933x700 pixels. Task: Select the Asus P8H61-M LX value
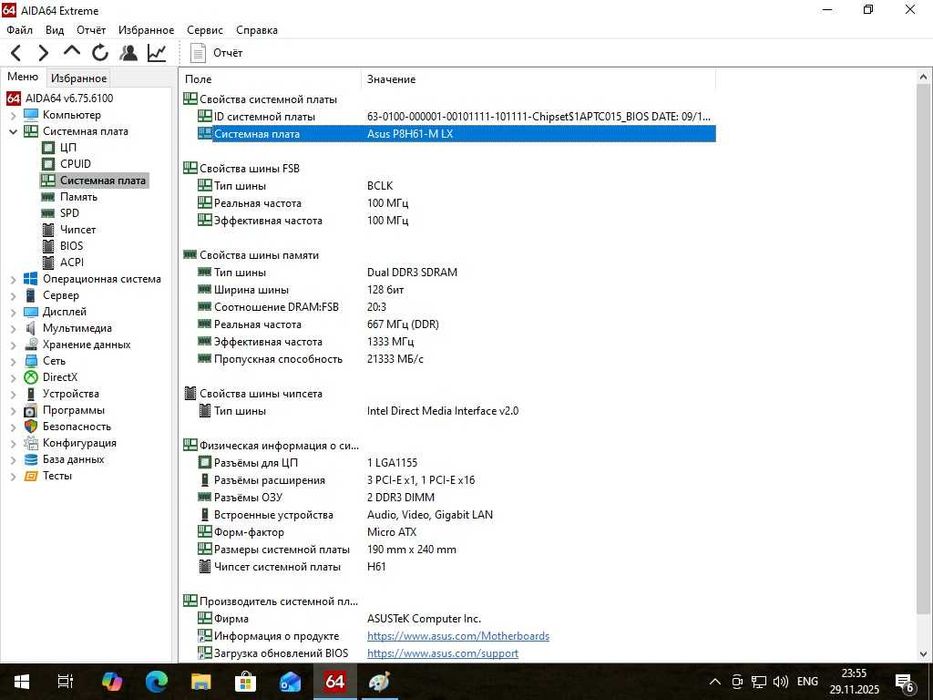click(x=410, y=134)
